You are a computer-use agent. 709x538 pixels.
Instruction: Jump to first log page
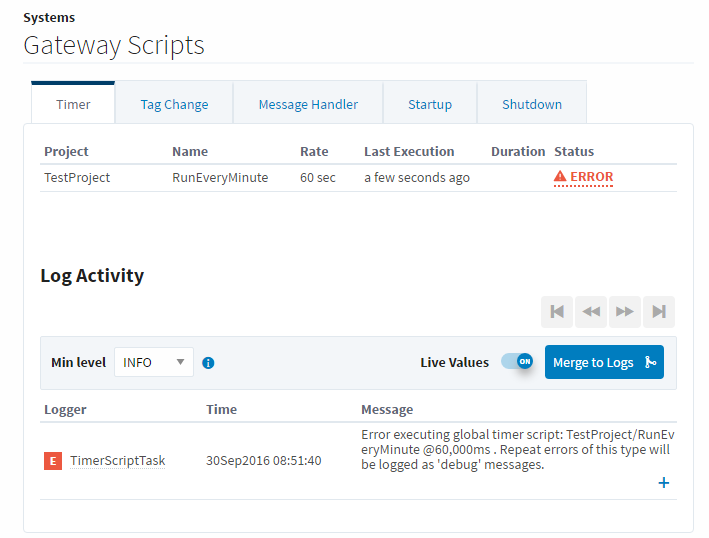point(557,311)
